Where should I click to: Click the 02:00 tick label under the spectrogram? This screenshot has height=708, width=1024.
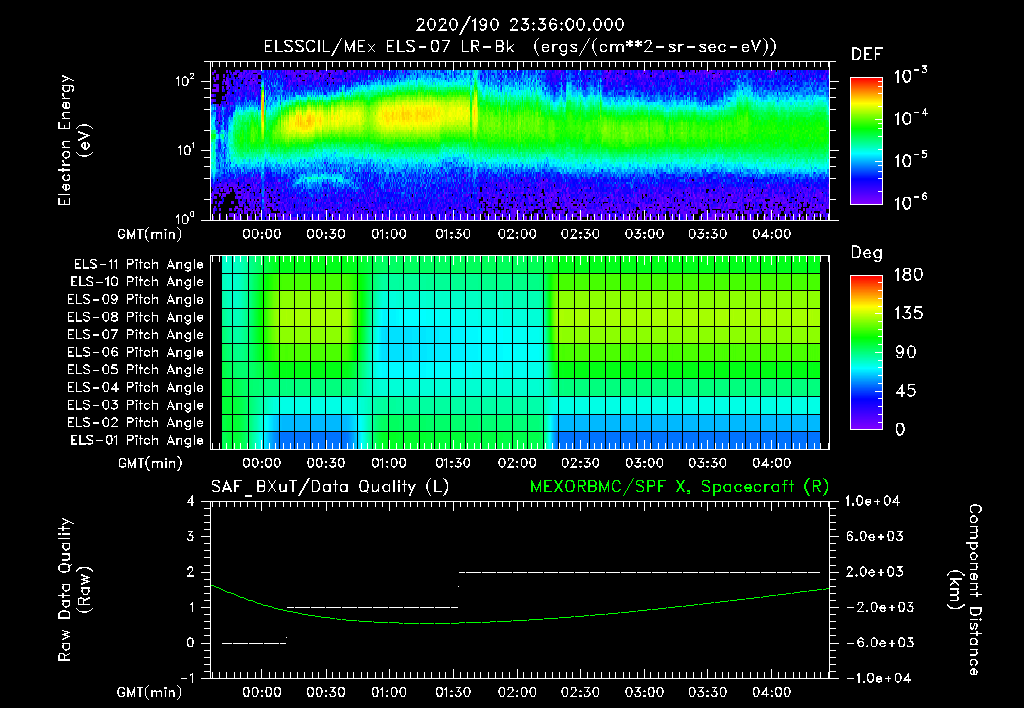(517, 234)
